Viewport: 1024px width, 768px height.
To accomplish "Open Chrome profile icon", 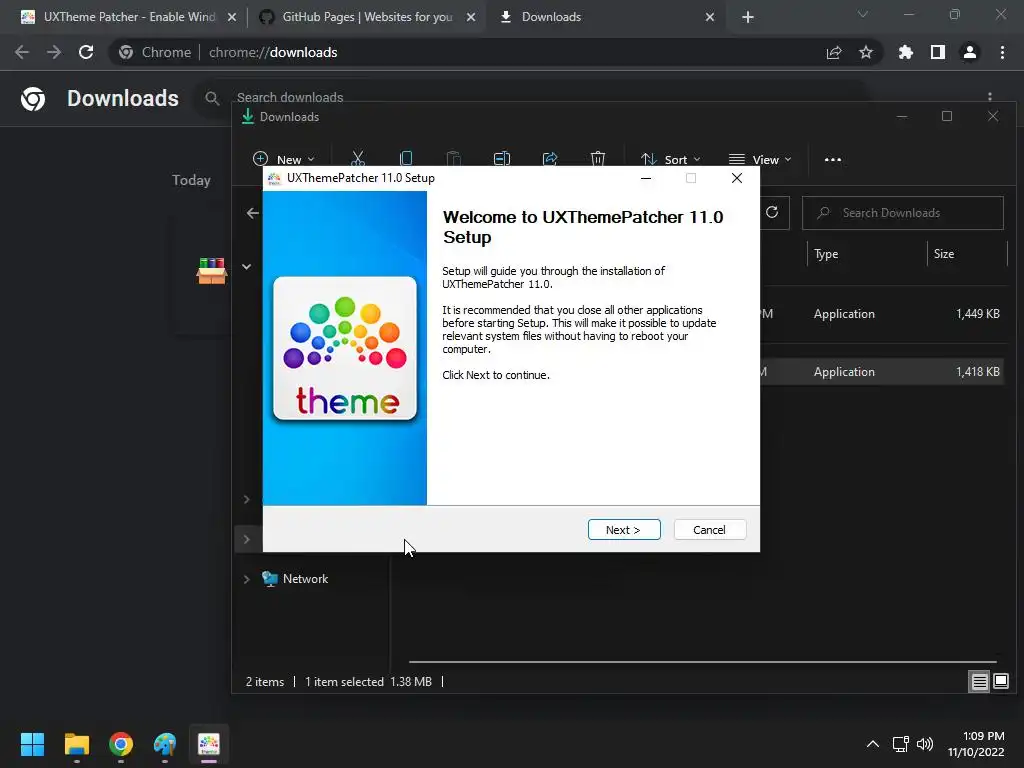I will 970,52.
